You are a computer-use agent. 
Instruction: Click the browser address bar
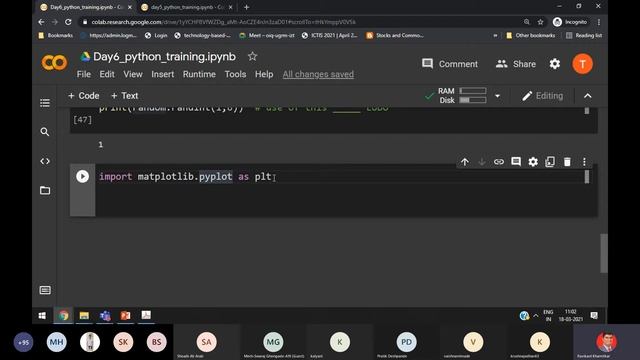click(302, 22)
